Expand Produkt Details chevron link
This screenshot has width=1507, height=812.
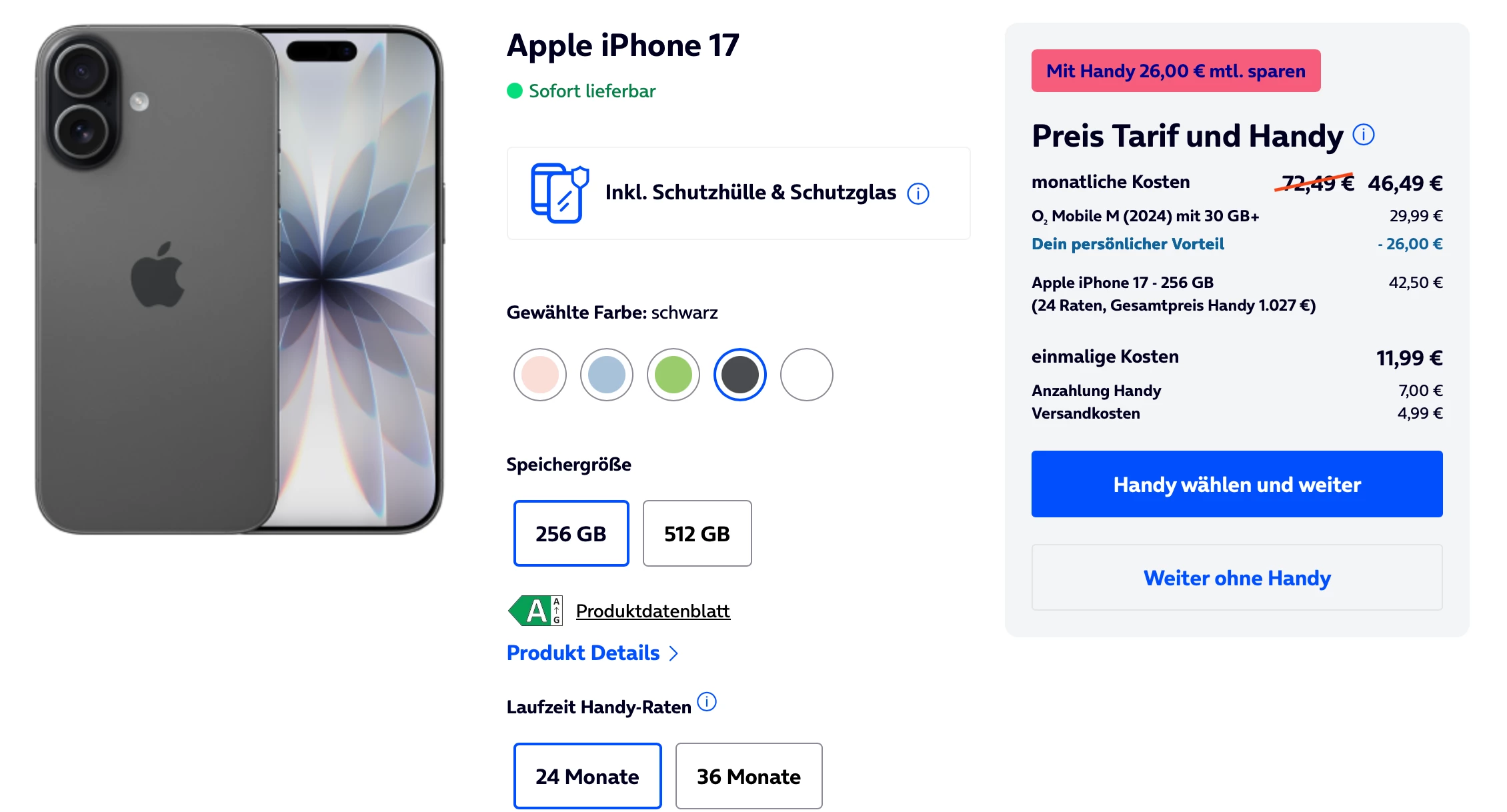[592, 653]
